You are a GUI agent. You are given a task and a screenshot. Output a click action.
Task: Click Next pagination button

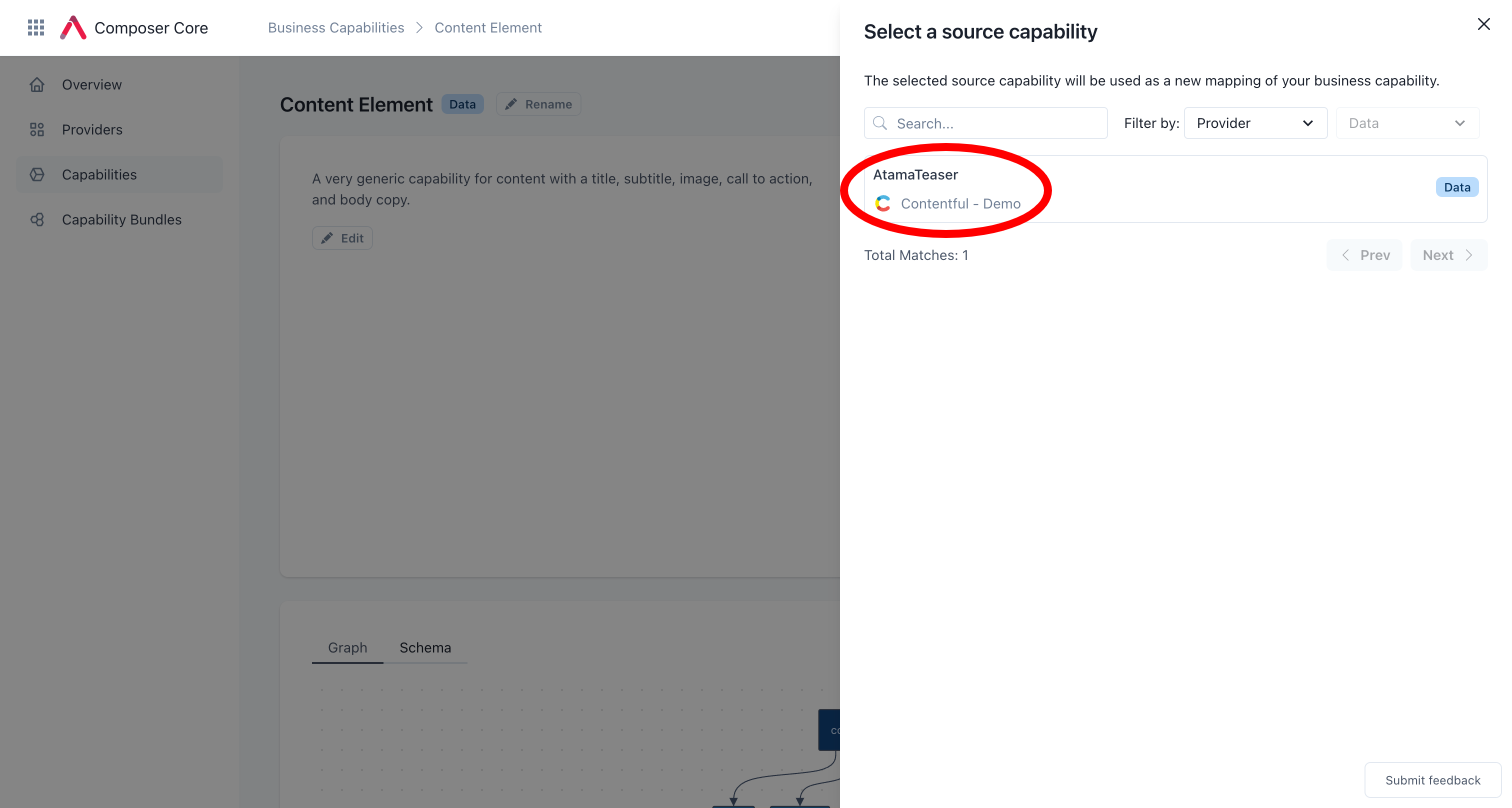(x=1447, y=254)
